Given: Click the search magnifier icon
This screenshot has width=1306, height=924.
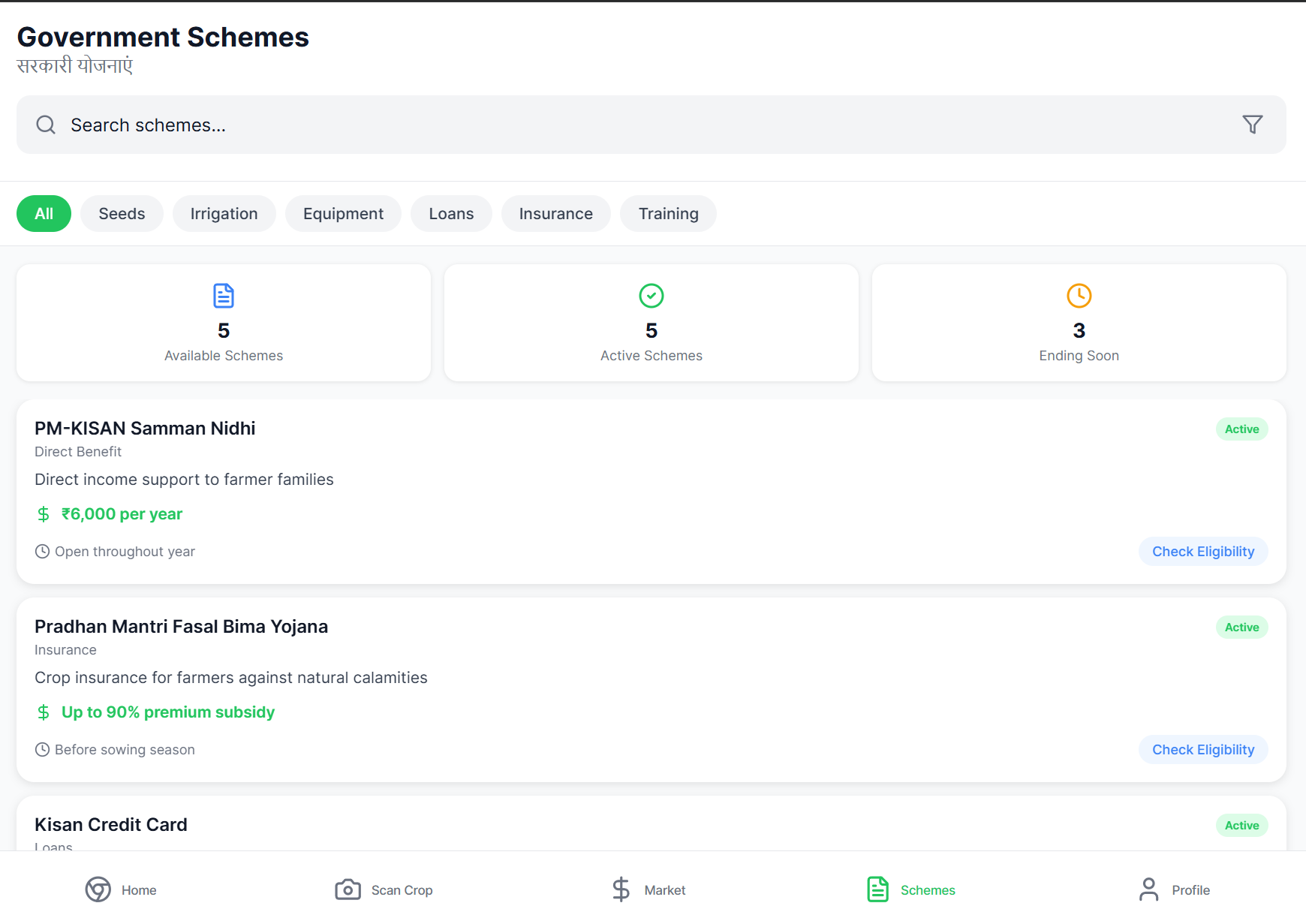Looking at the screenshot, I should pos(46,125).
